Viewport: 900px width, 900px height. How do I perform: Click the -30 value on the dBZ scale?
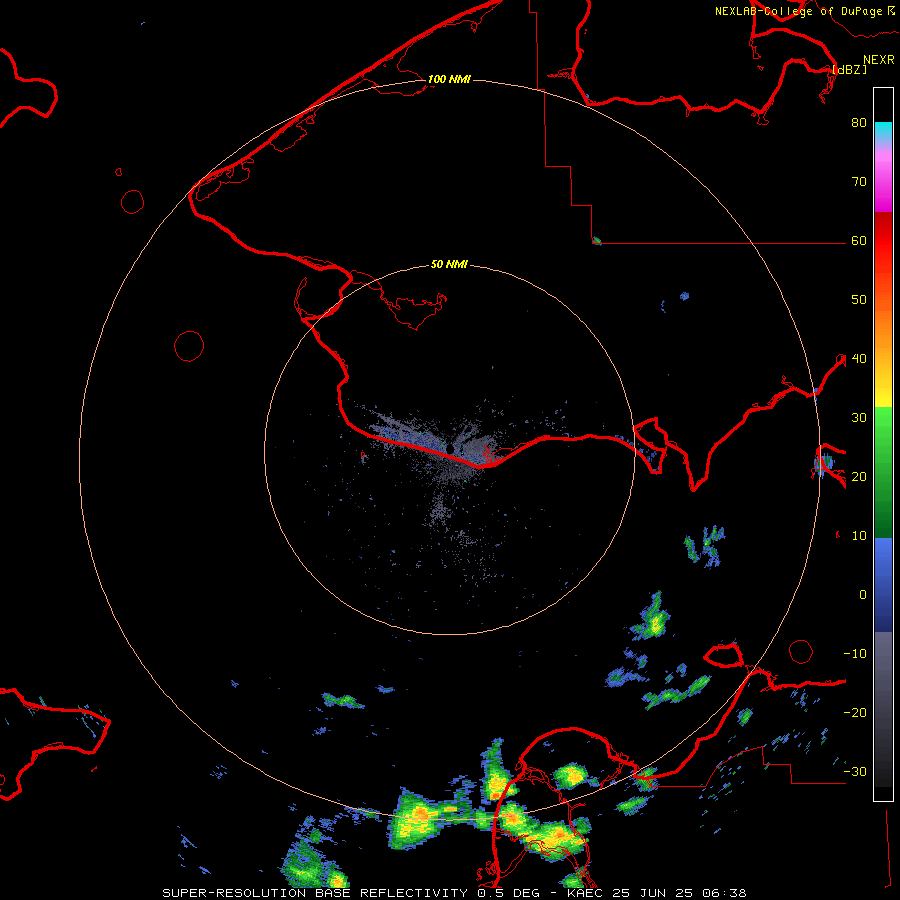point(855,771)
